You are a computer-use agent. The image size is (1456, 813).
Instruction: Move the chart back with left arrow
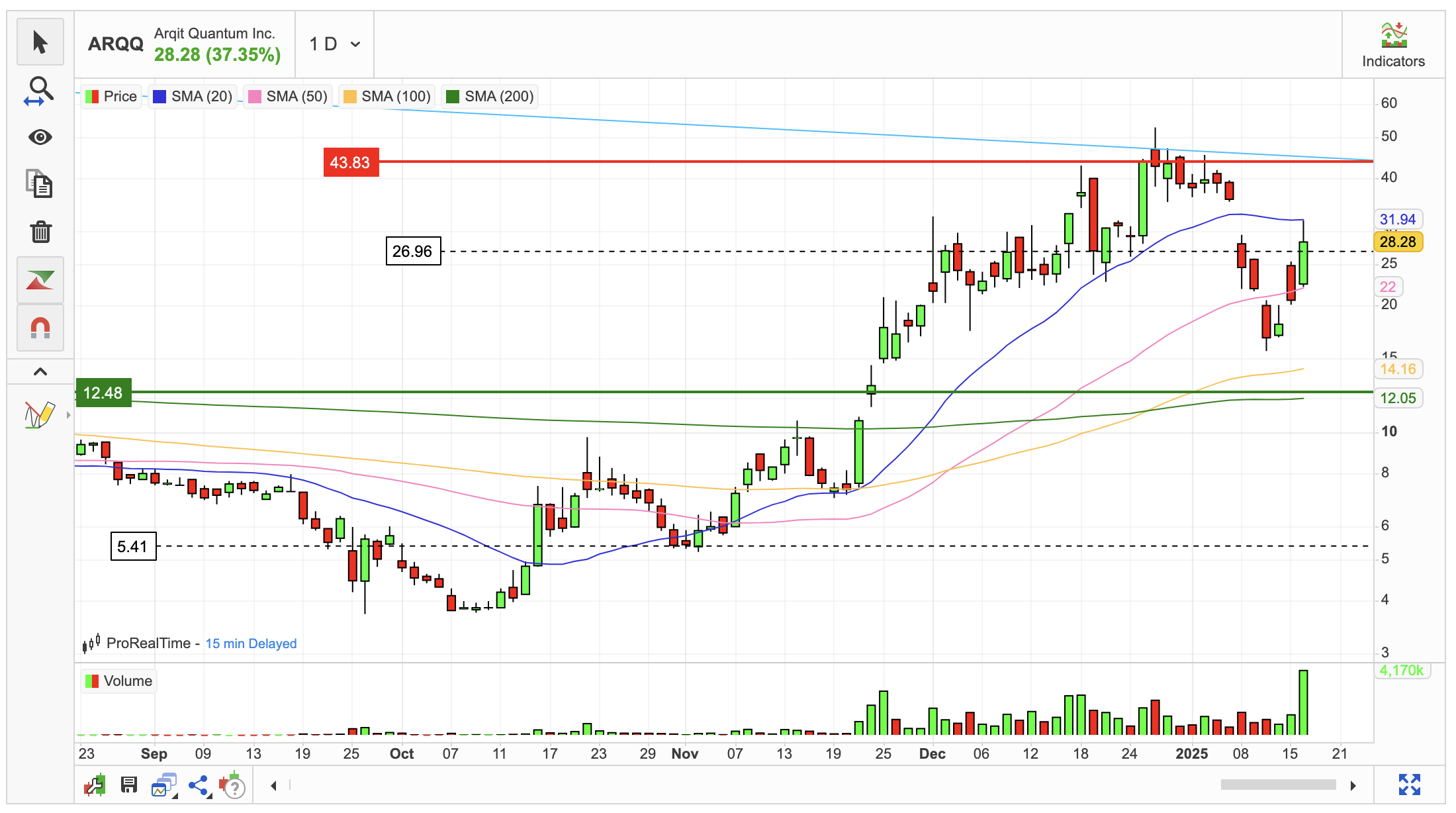pyautogui.click(x=273, y=785)
